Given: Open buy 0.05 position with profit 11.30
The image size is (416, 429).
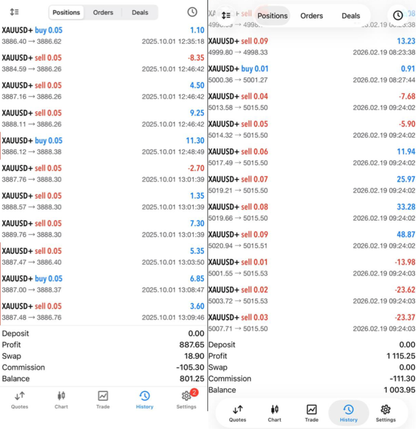Looking at the screenshot, I should point(103,146).
